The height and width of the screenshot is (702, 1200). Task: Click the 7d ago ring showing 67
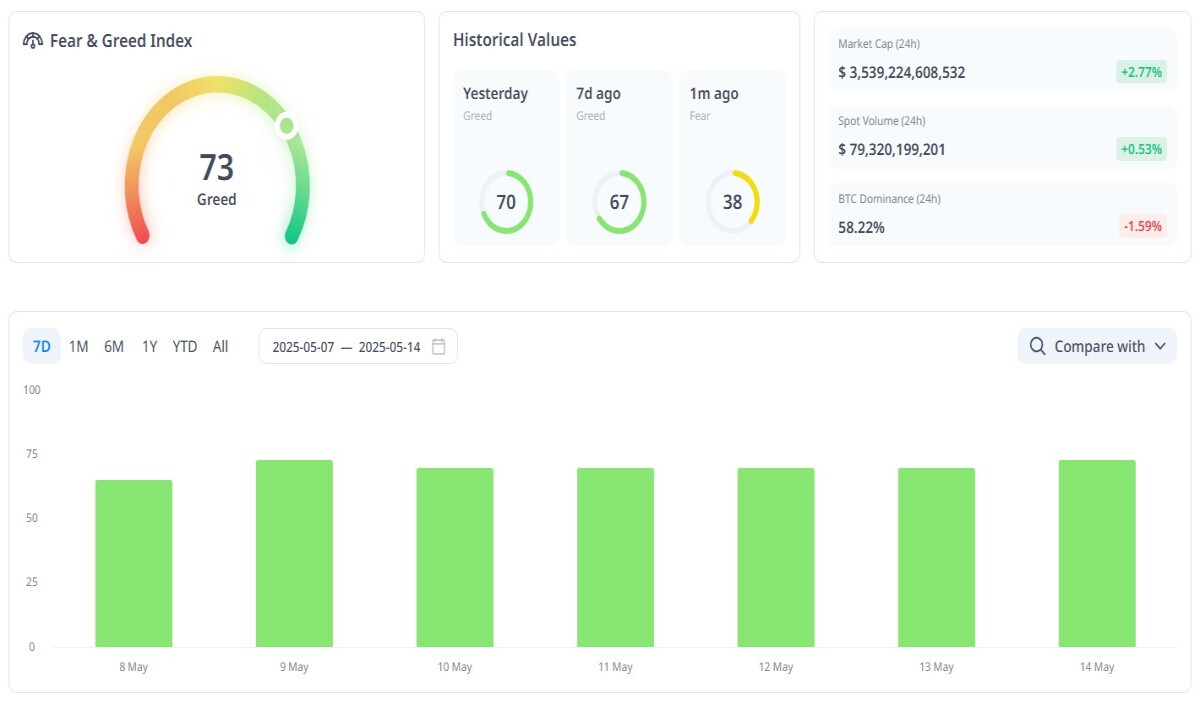point(619,202)
